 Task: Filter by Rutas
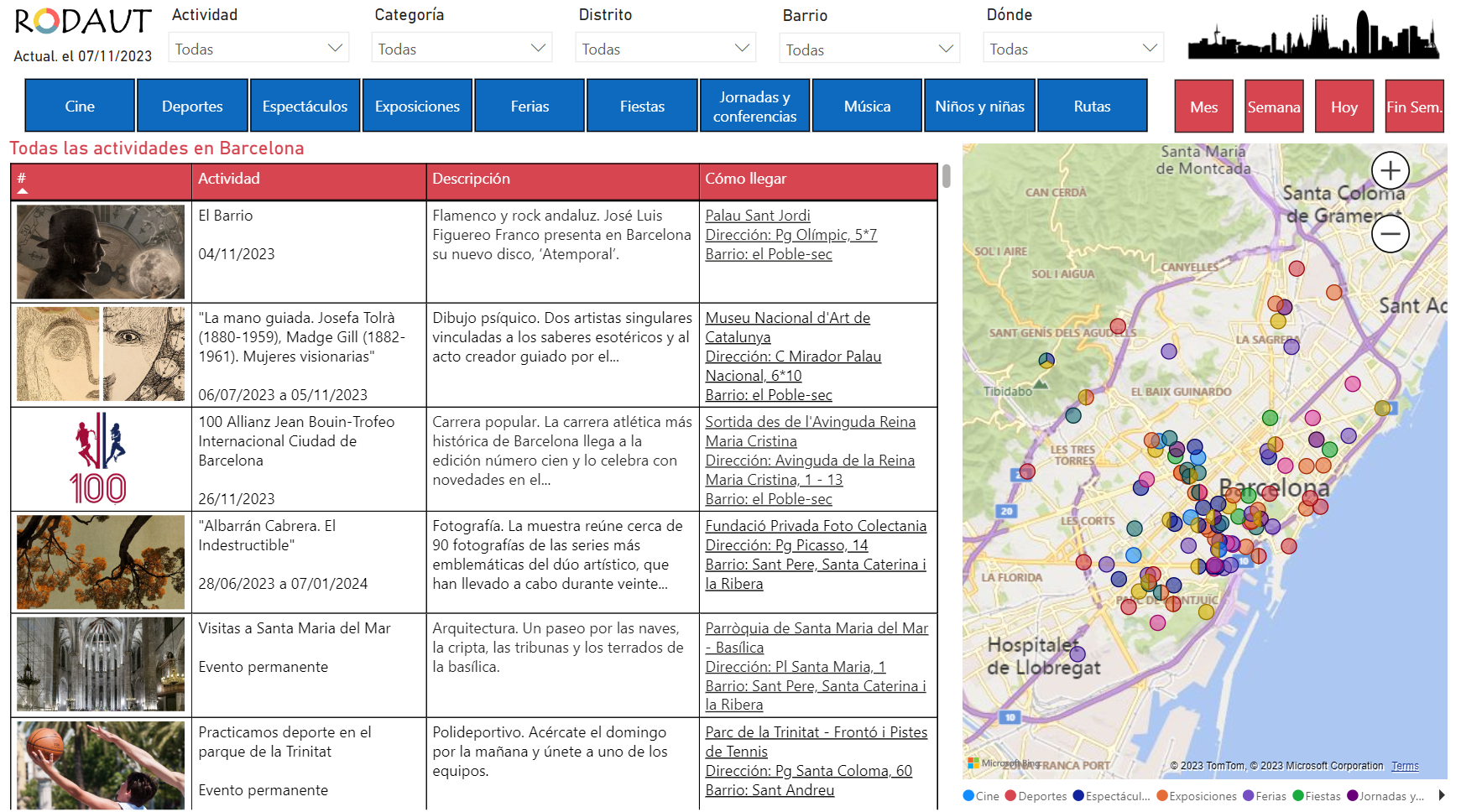(1092, 106)
